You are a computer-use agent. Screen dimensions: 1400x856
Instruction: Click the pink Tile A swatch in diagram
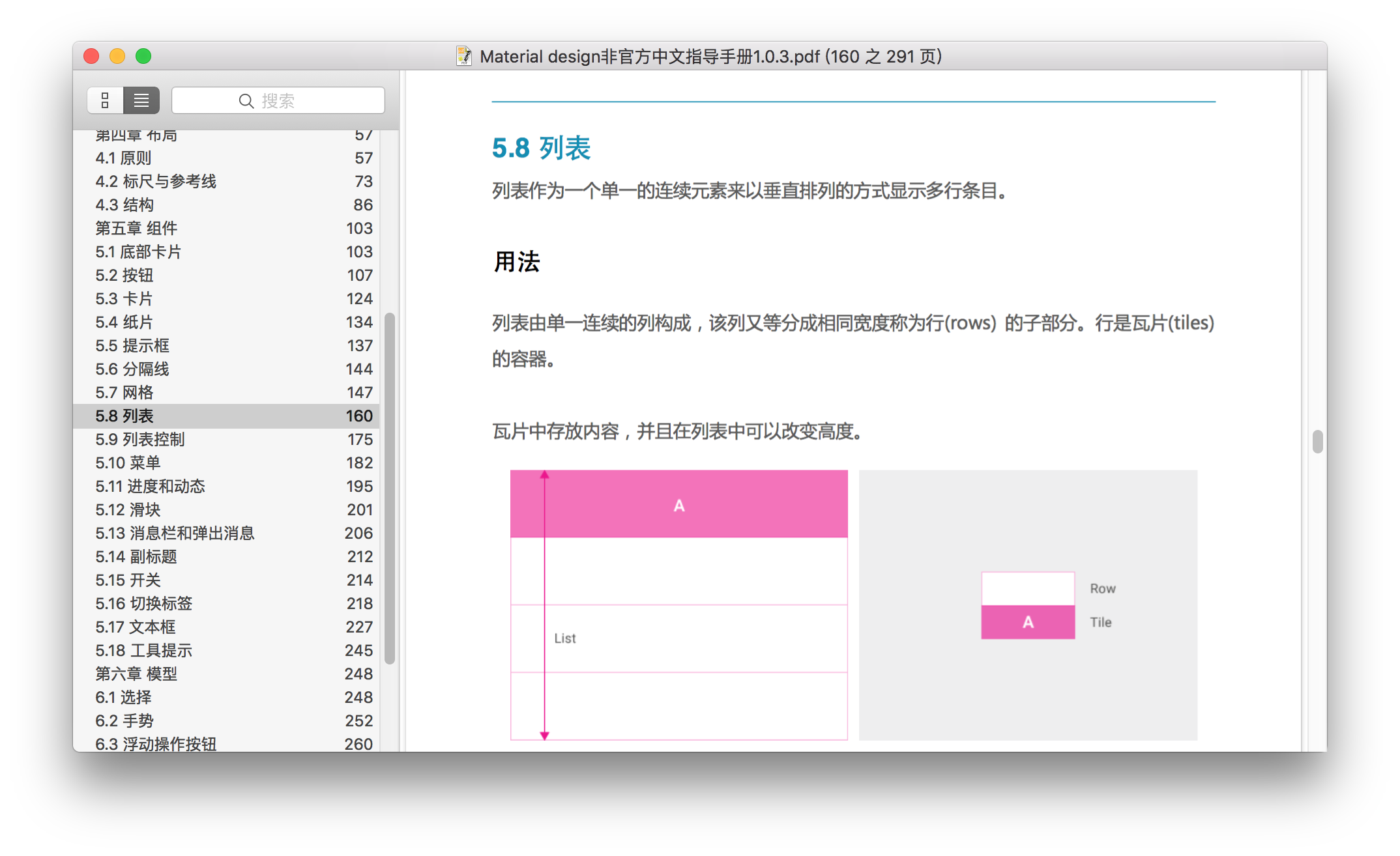pos(1028,622)
